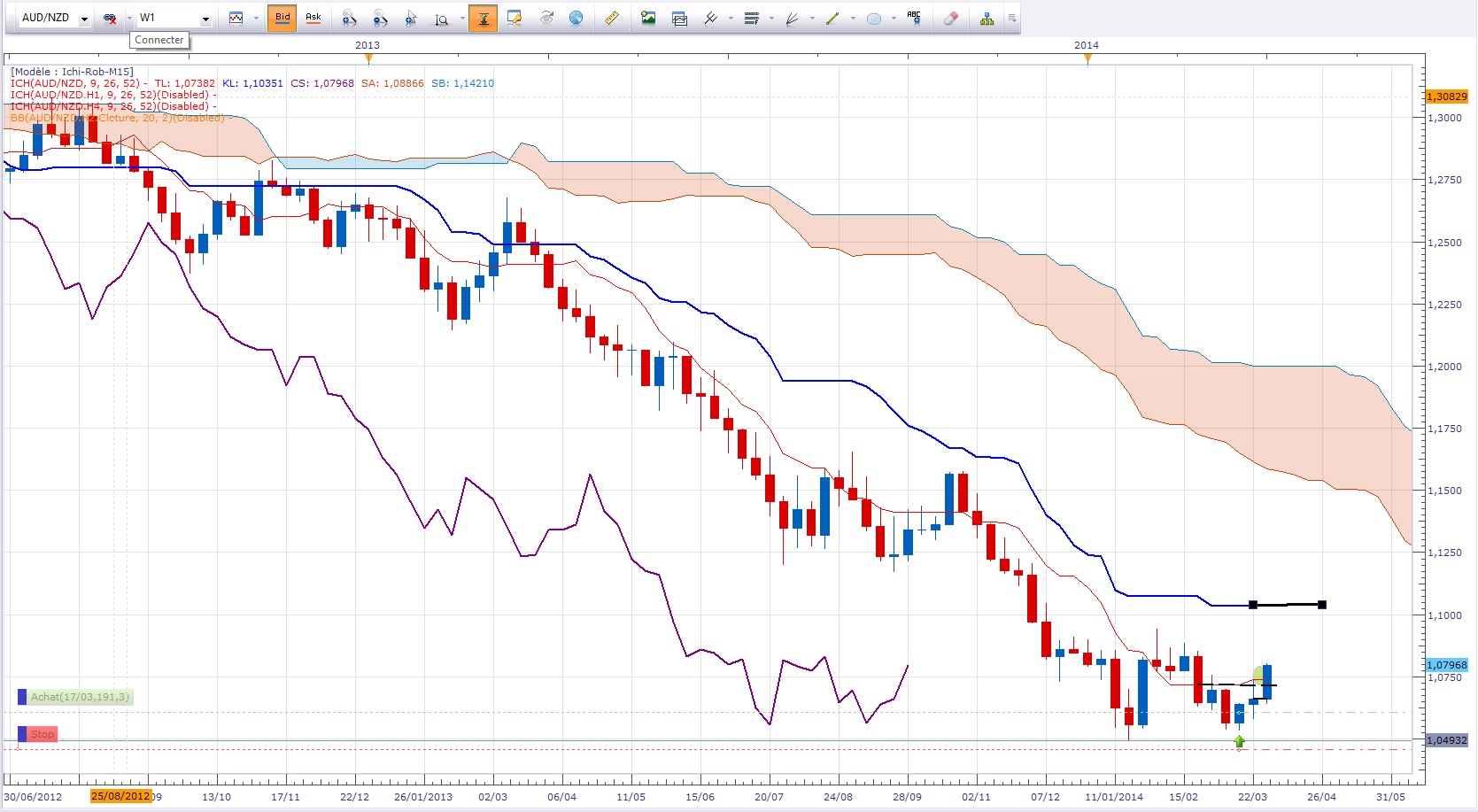Click the zoom in magnifier icon

[349, 19]
